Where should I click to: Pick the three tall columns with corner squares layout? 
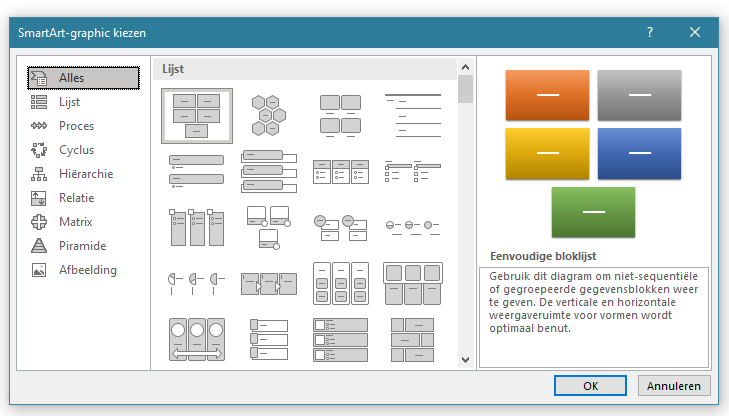(x=197, y=227)
